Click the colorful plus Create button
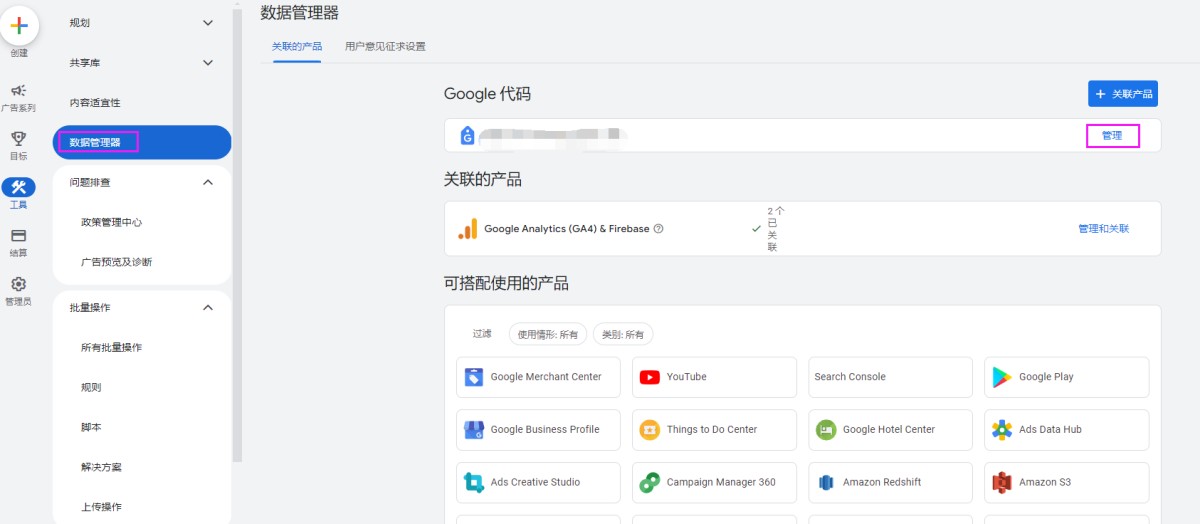The width and height of the screenshot is (1200, 524). click(x=19, y=26)
